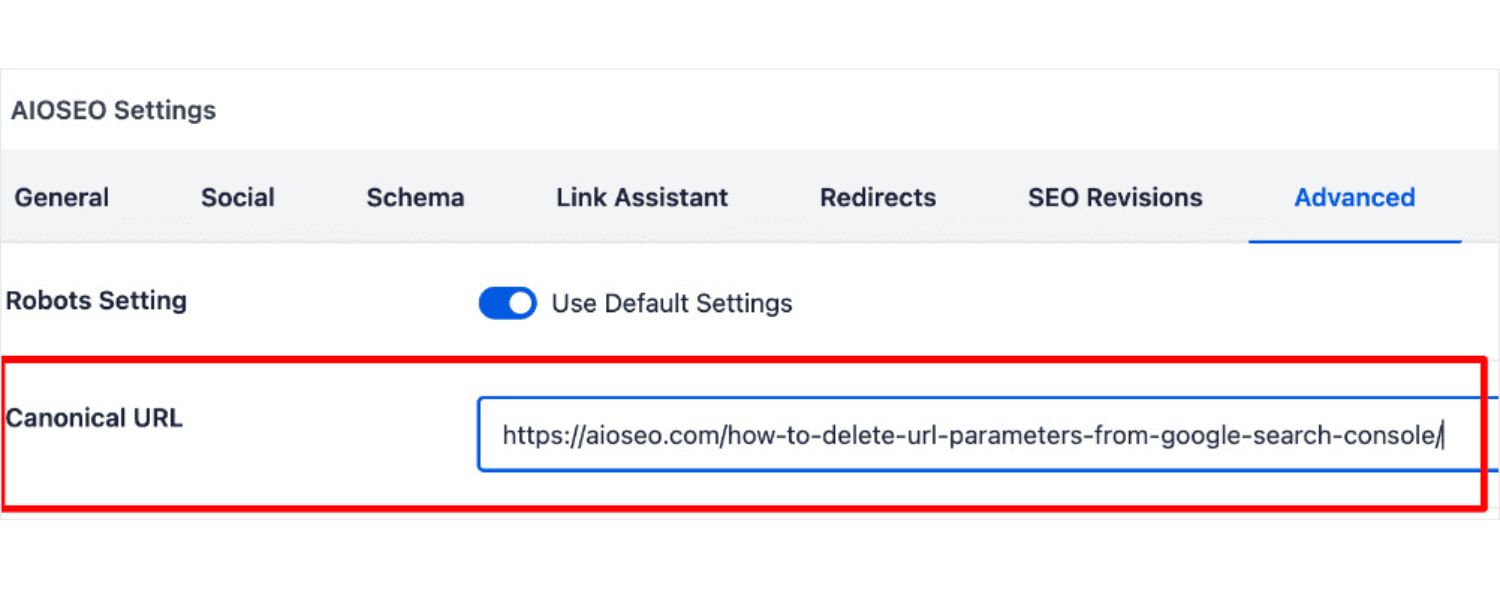The image size is (1500, 600).
Task: Click the blue underline beneath Advanced tab
Action: click(x=1354, y=241)
